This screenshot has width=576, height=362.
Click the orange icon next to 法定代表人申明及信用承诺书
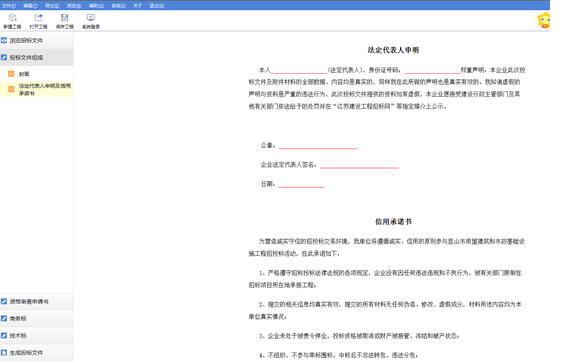(x=11, y=89)
